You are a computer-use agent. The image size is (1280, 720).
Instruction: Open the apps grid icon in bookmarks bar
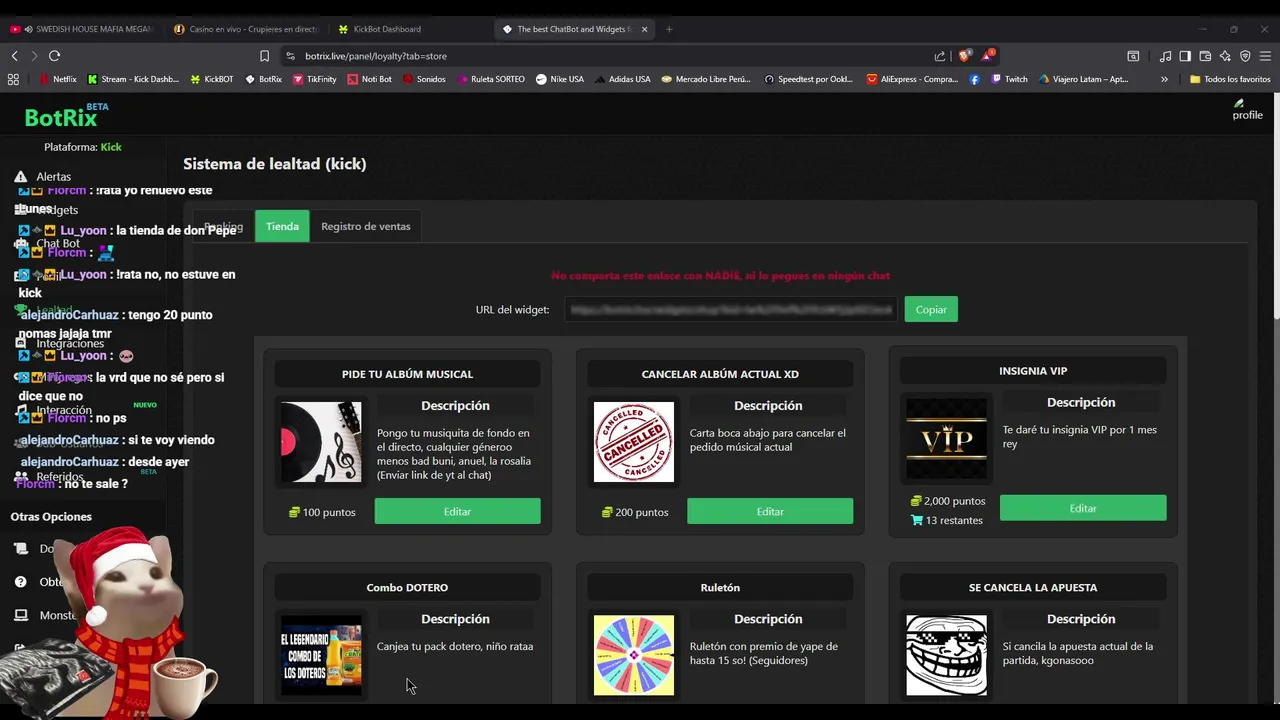(x=13, y=79)
